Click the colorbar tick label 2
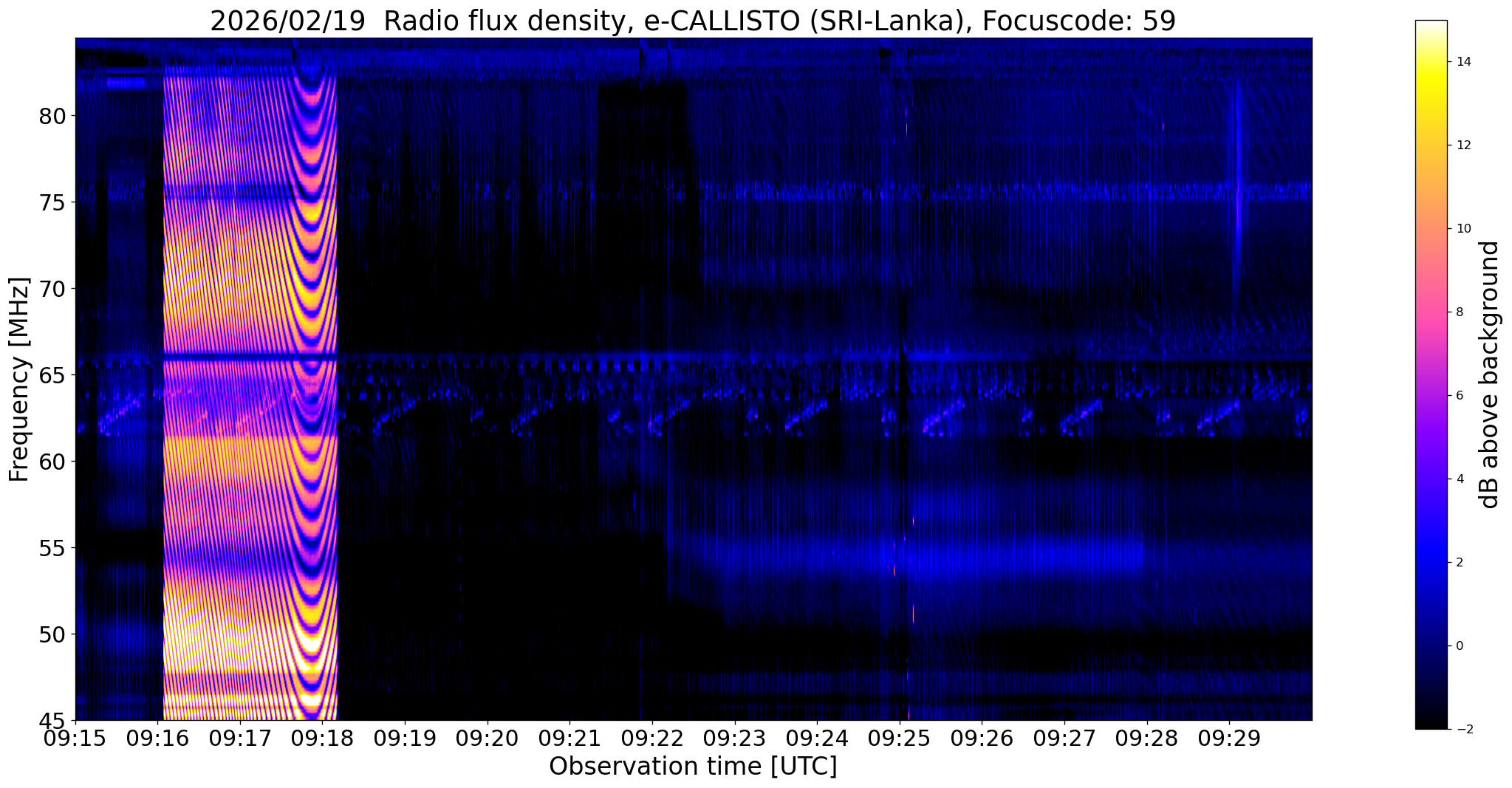 (x=1459, y=563)
